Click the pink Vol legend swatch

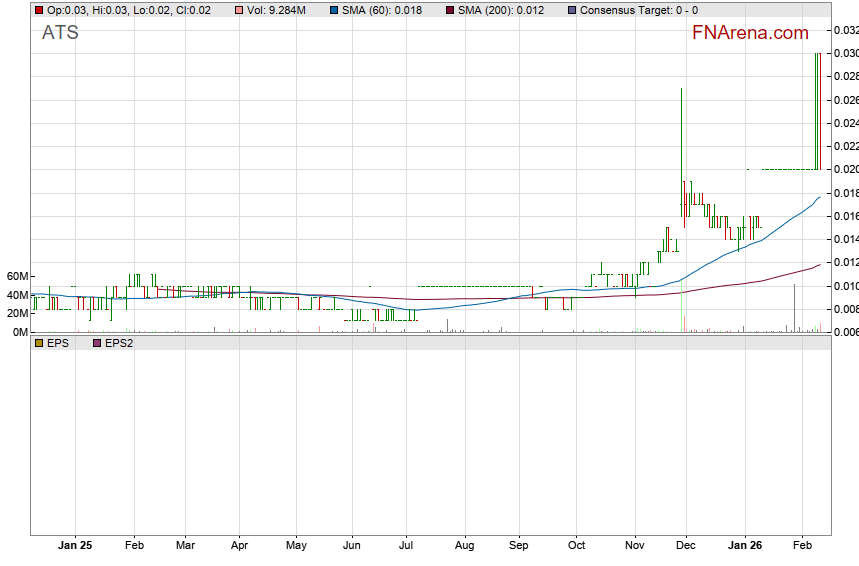[x=238, y=10]
